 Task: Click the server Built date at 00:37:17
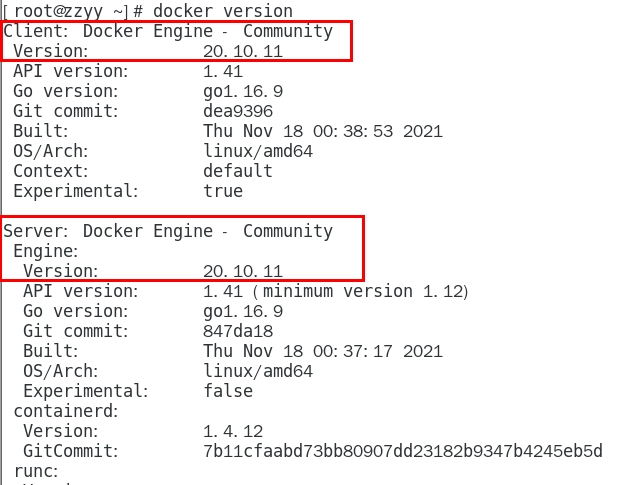pos(322,351)
